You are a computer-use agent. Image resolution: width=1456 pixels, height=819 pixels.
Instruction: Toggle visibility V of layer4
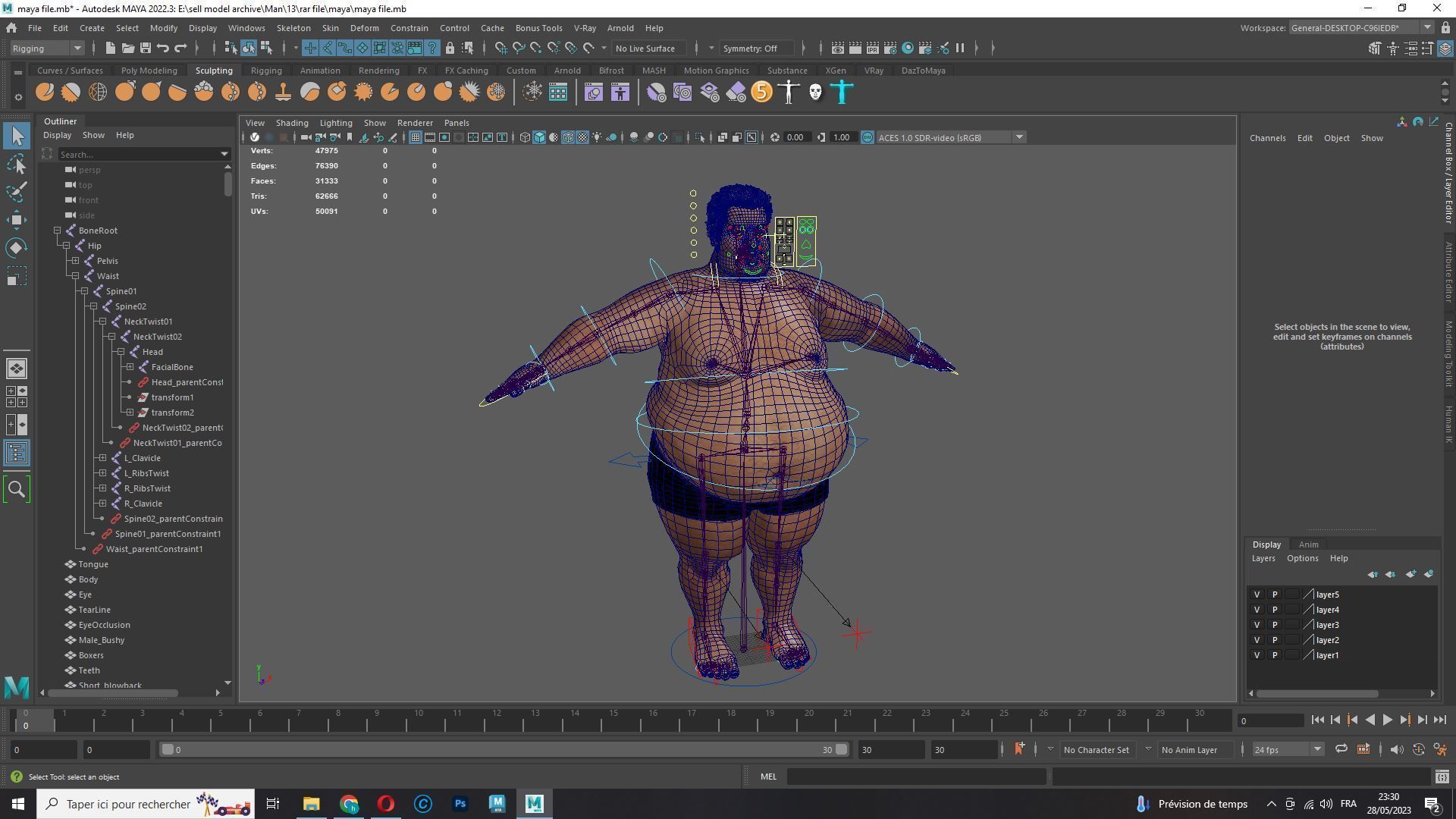[x=1257, y=610]
